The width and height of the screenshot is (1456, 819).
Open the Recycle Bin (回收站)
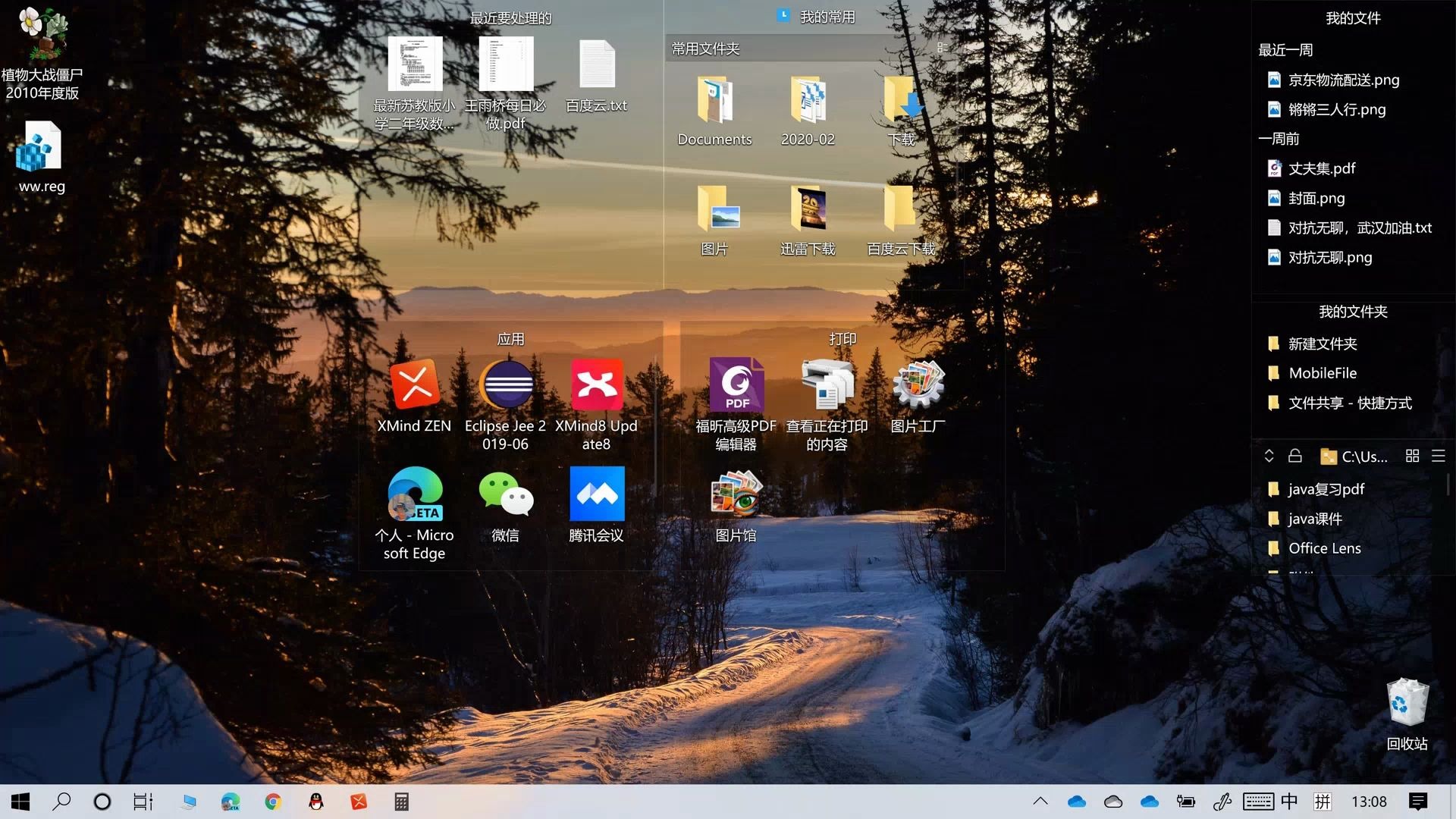pyautogui.click(x=1407, y=704)
